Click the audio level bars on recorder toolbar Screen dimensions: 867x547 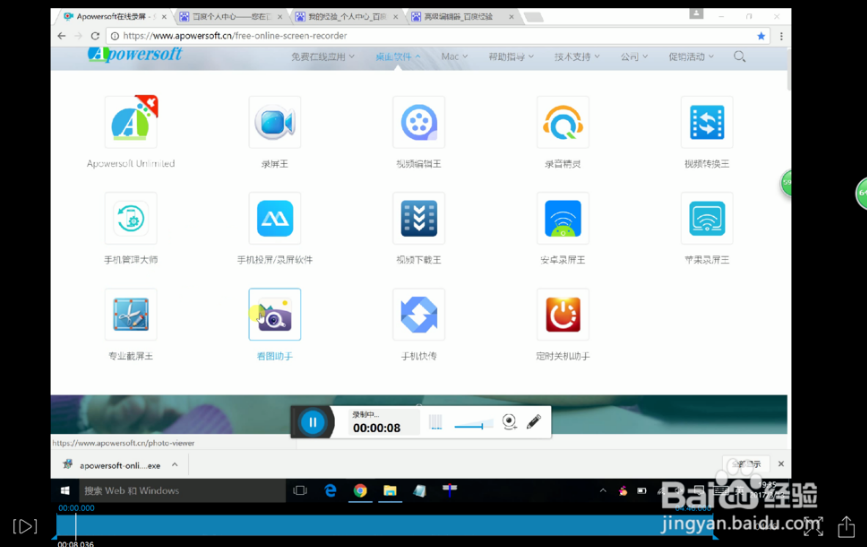(436, 423)
